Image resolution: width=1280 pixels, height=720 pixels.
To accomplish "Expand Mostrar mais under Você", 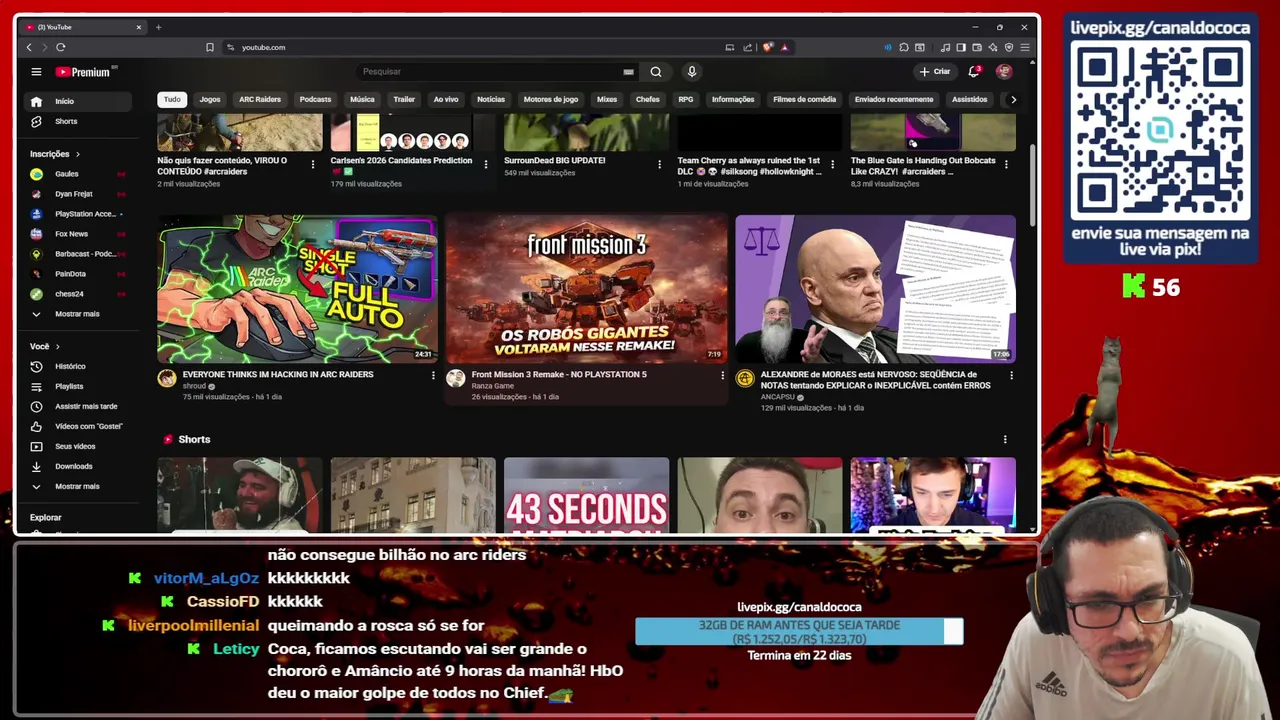I will click(x=78, y=486).
